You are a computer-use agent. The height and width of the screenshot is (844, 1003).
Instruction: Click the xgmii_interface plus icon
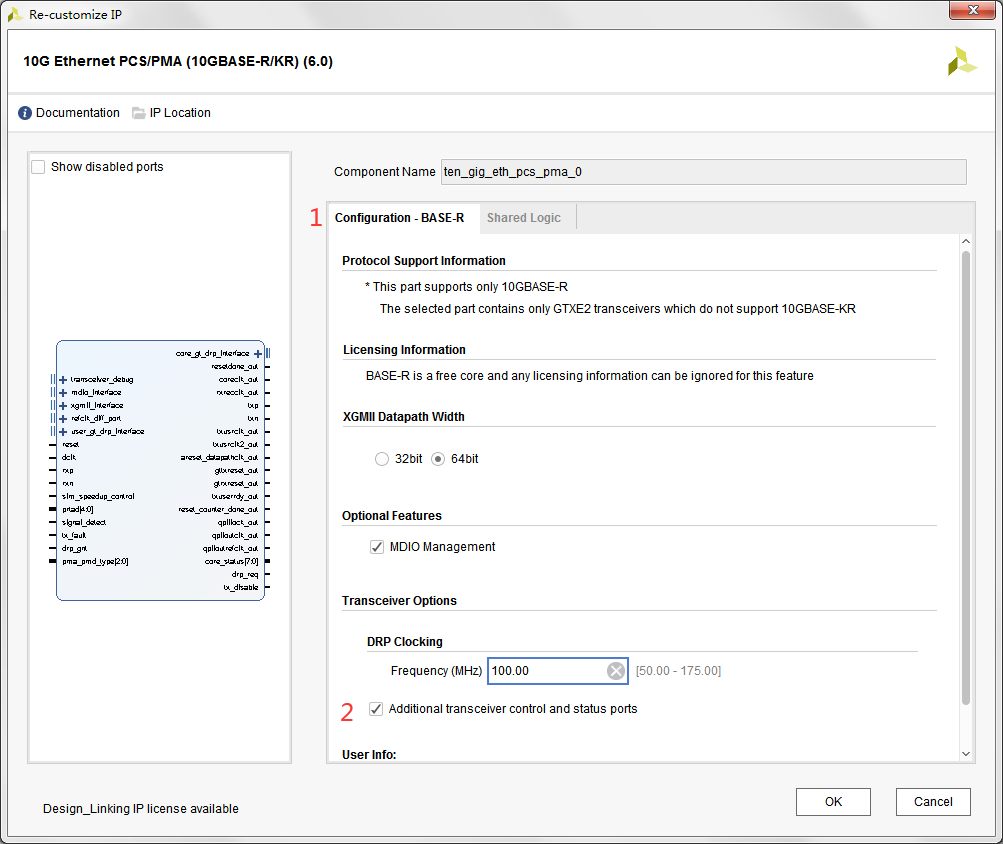[63, 406]
